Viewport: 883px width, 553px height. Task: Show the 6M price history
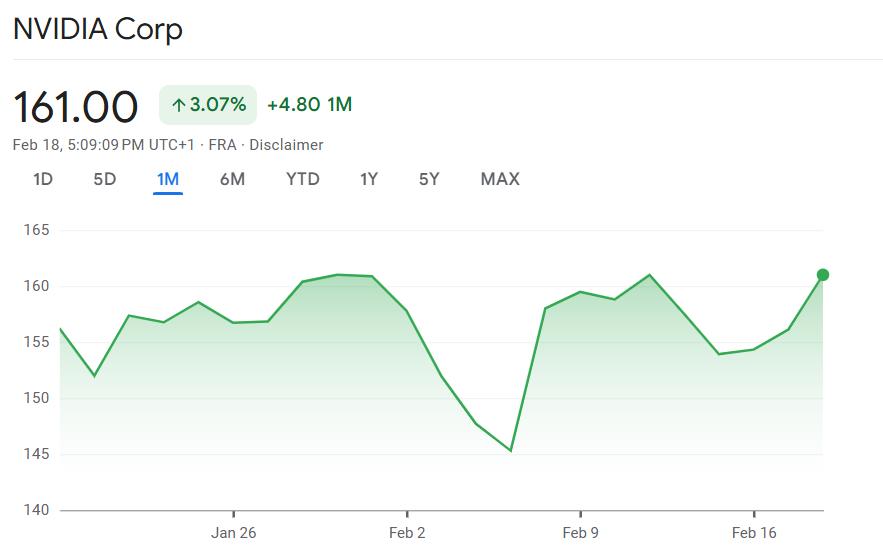232,179
